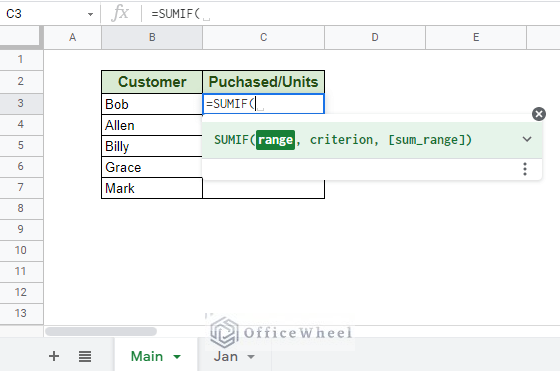Open the Main tab dropdown arrow
The width and height of the screenshot is (560, 371).
click(177, 356)
